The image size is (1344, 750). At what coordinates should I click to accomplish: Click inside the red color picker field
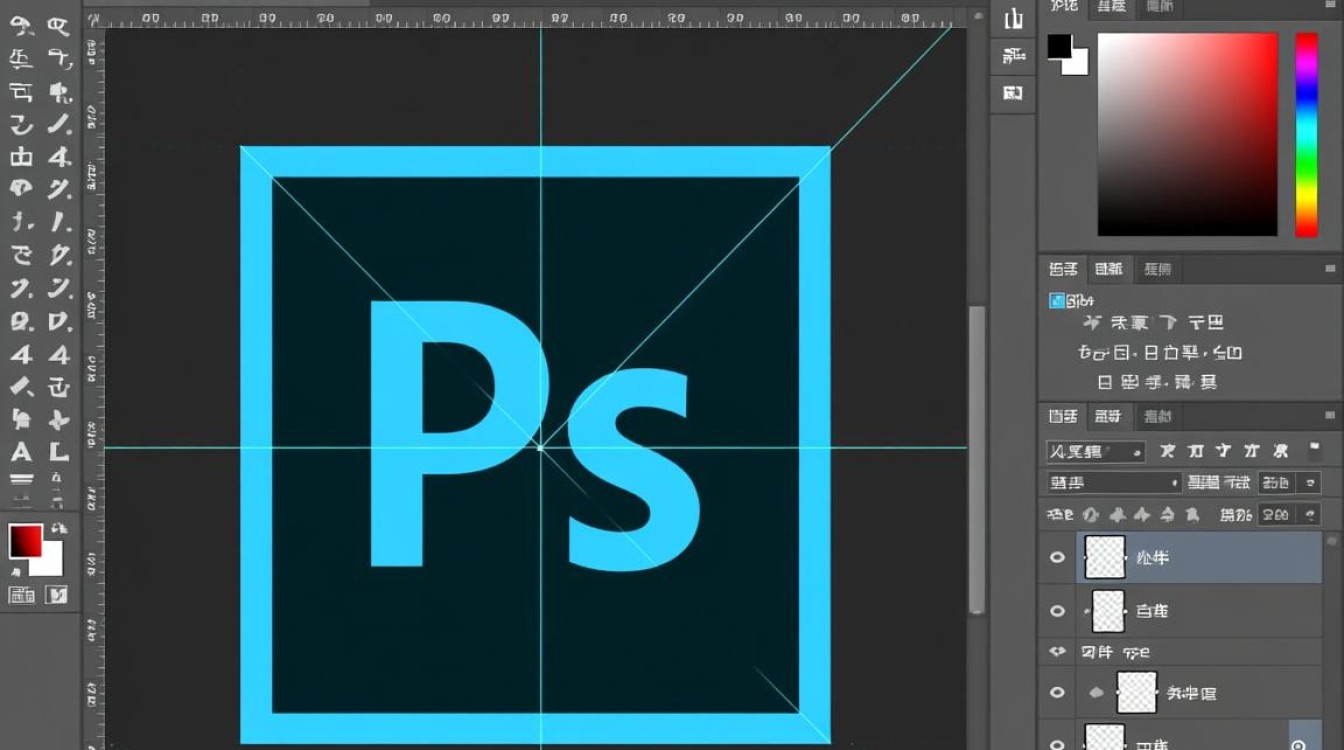pos(1188,135)
